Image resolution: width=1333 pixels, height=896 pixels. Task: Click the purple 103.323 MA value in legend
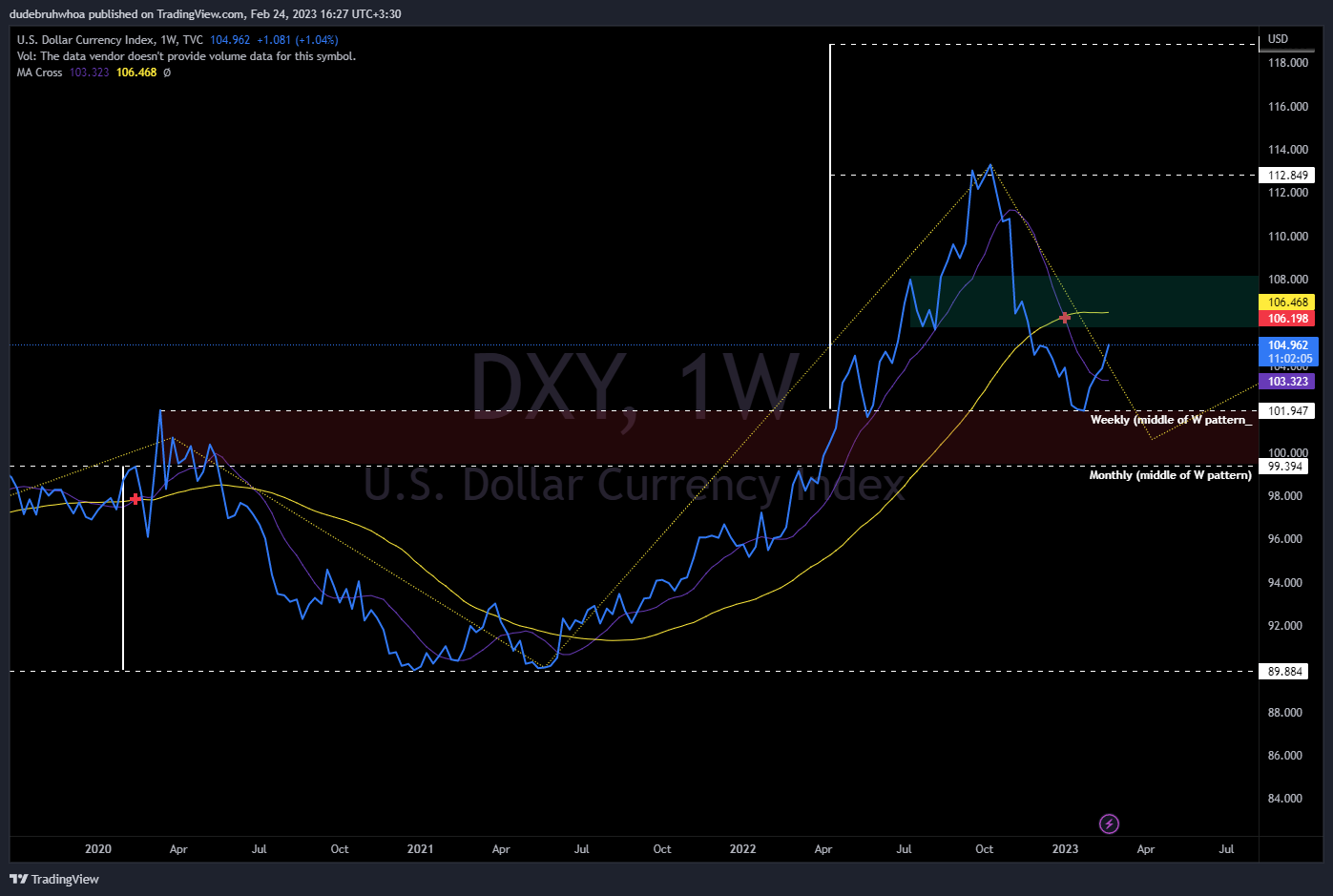(90, 73)
